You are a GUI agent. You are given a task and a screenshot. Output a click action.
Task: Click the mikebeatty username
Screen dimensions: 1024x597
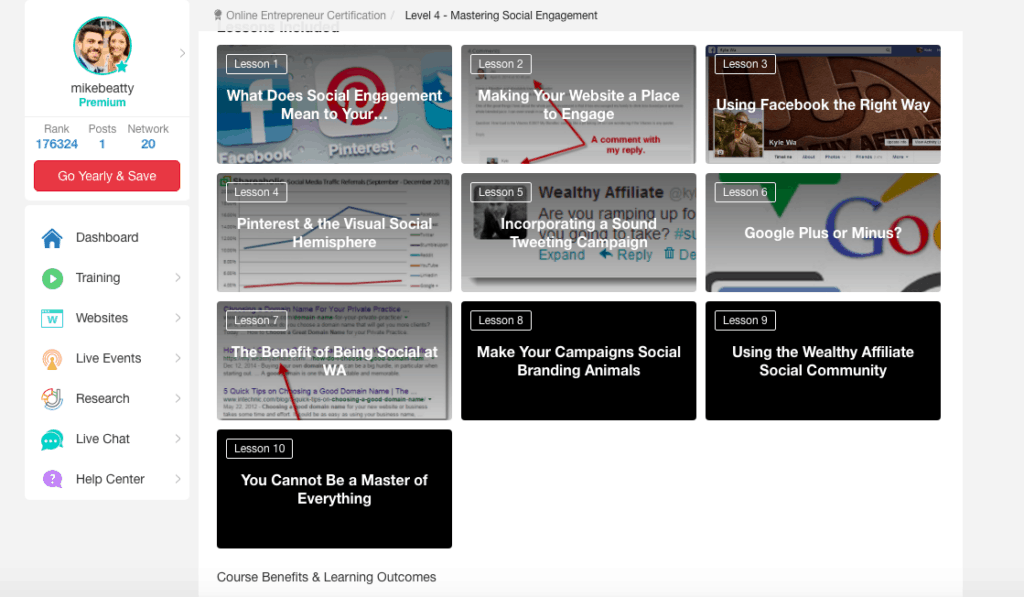[x=103, y=88]
